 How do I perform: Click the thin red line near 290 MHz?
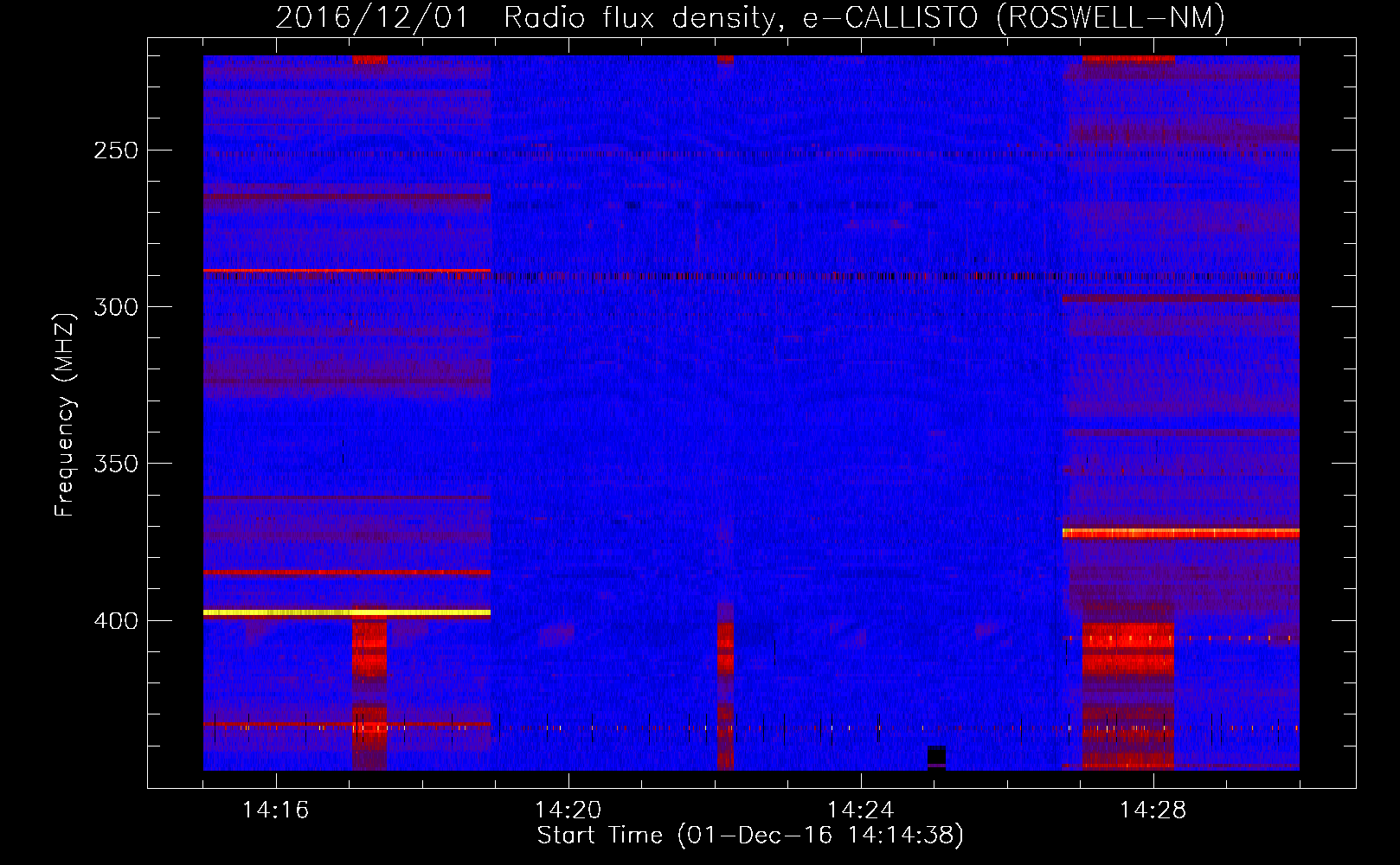[347, 271]
